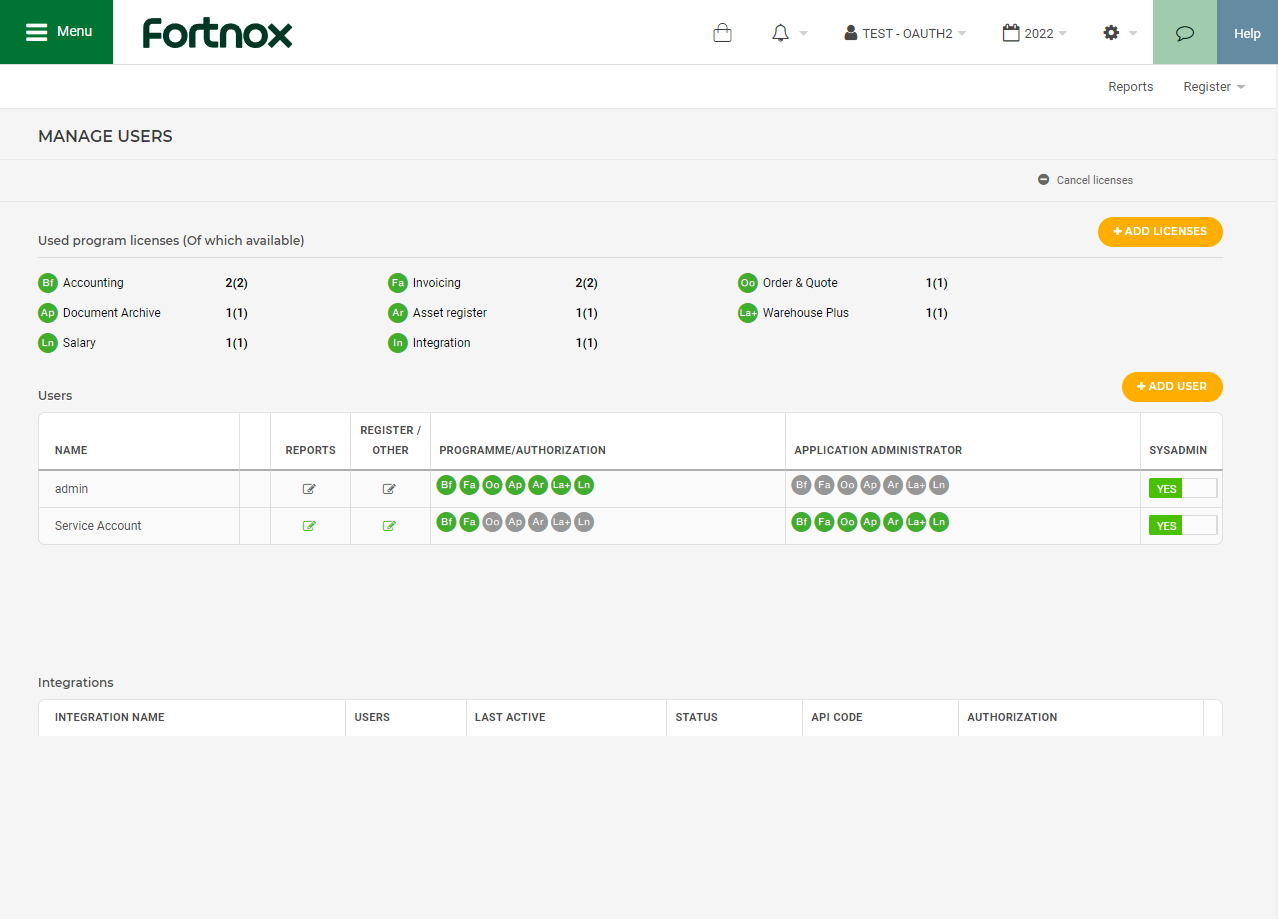Click admin's Oo programme authorization badge
Screen dimensions: 1278x919
click(492, 485)
